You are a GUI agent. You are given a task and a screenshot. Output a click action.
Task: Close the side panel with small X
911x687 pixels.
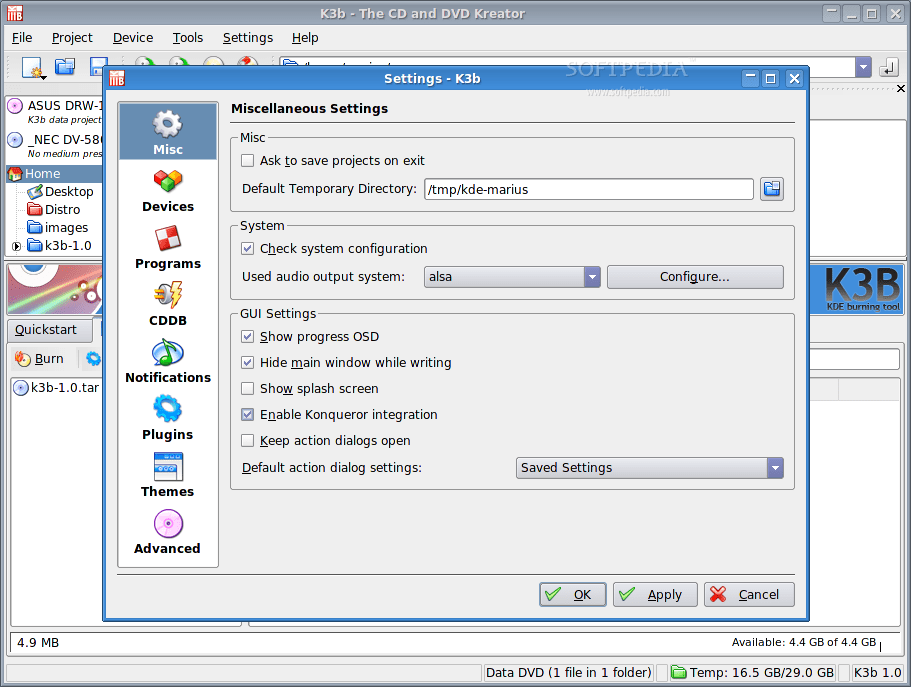[901, 88]
